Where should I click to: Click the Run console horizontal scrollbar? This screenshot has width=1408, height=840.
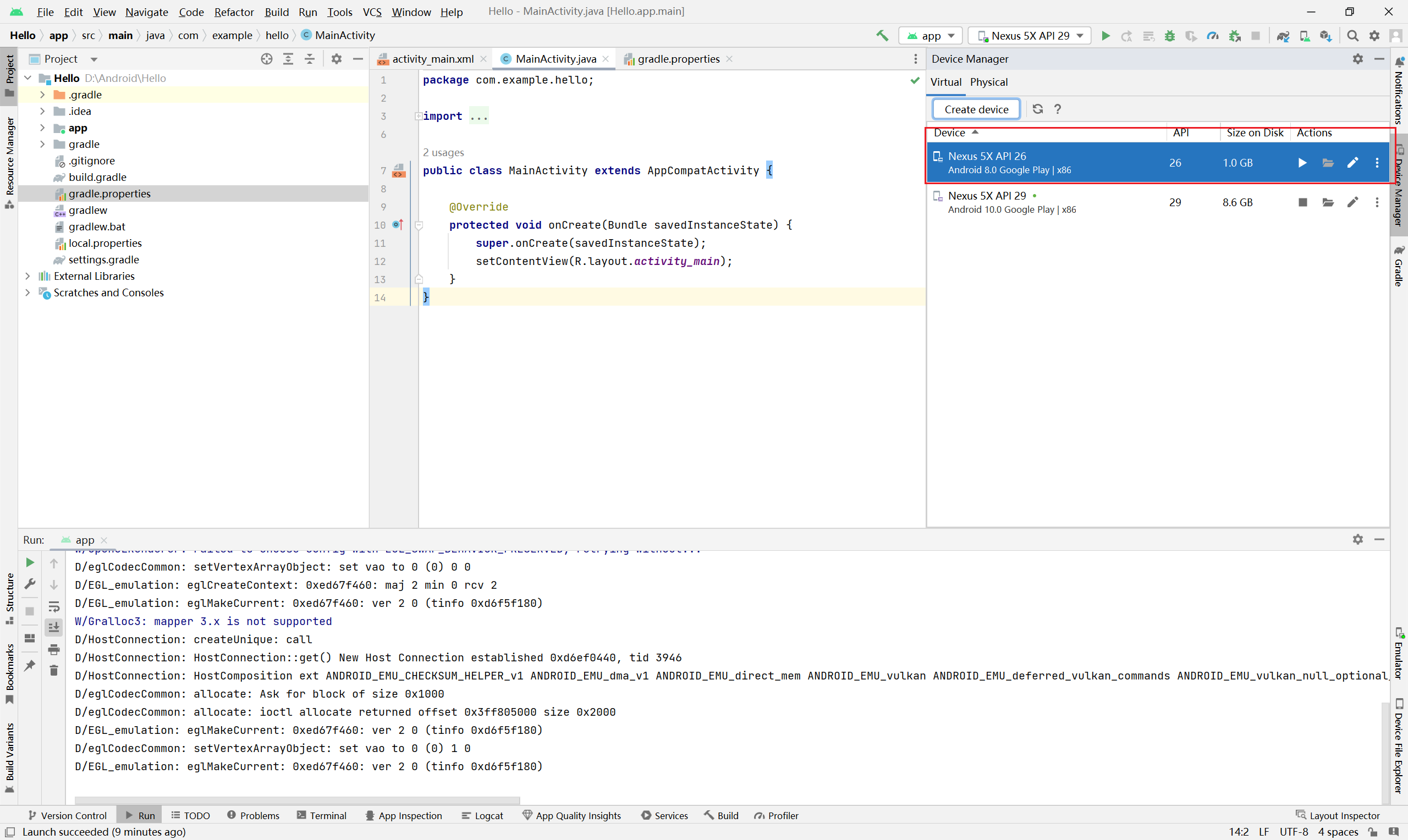tap(297, 800)
